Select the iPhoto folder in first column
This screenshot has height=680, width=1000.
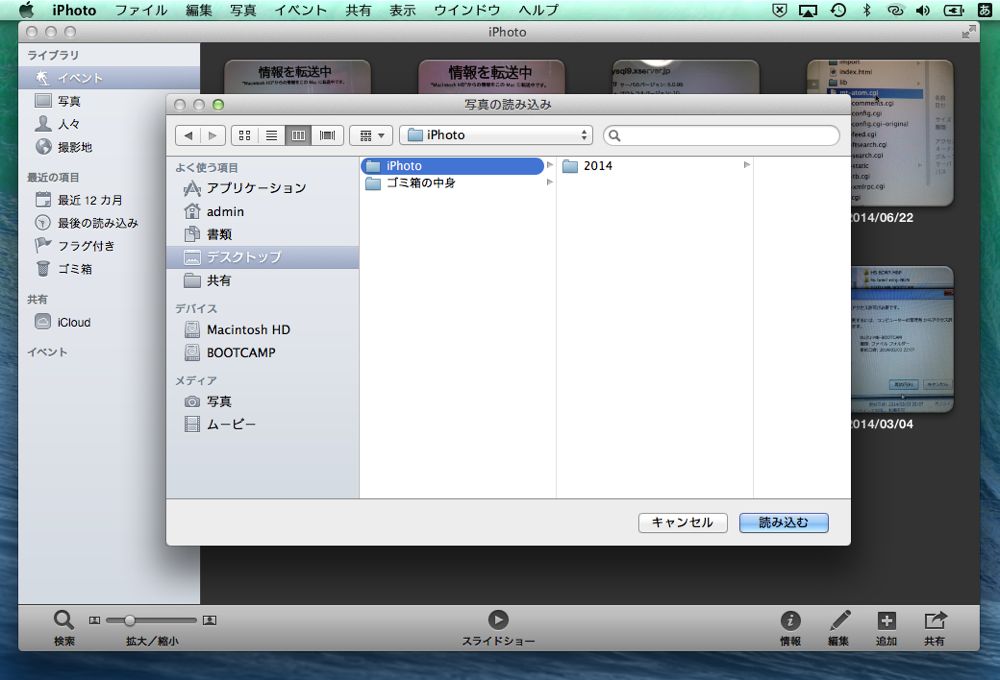[x=452, y=166]
